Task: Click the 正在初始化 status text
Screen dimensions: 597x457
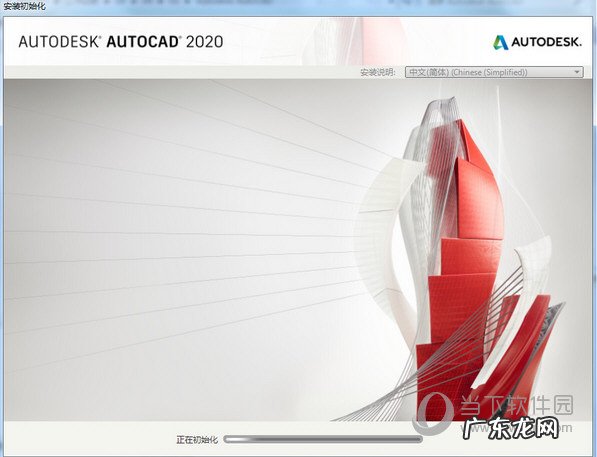Action: (x=197, y=440)
